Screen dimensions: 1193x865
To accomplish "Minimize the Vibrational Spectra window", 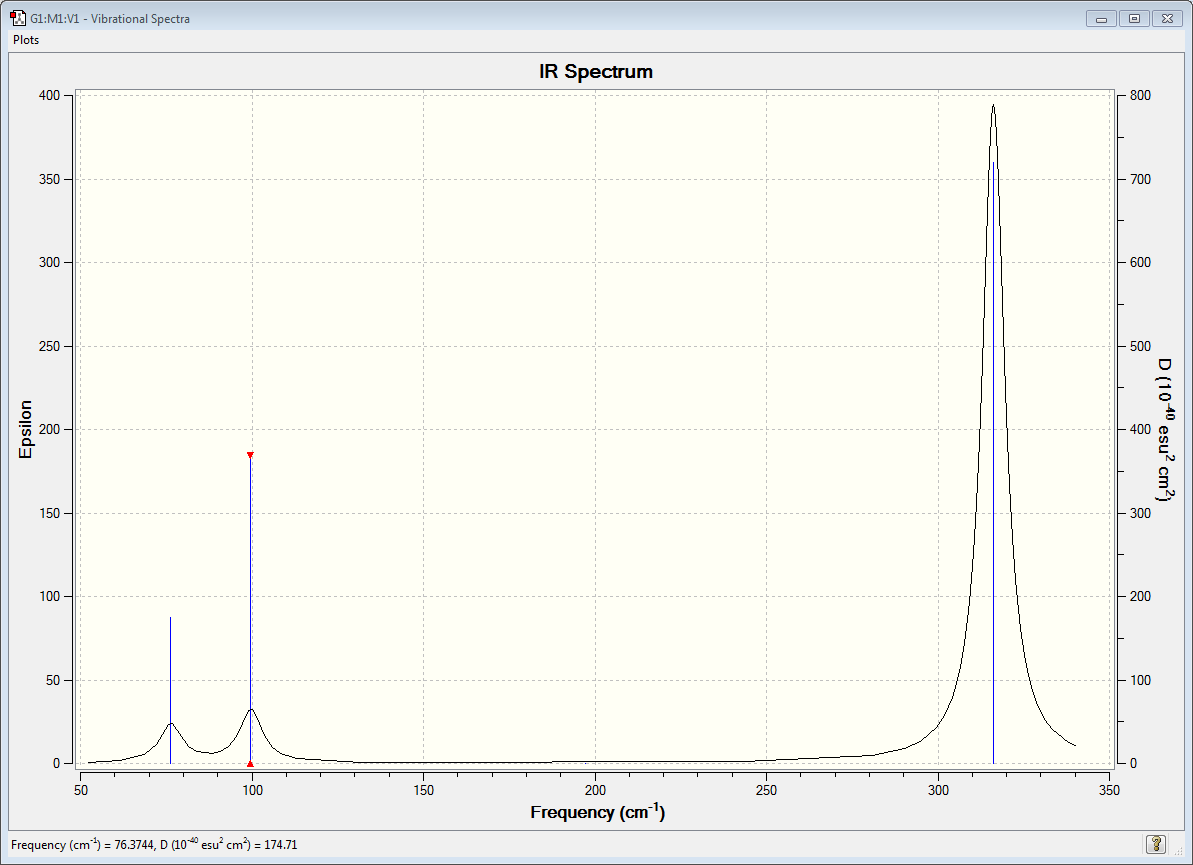I will tap(1101, 18).
